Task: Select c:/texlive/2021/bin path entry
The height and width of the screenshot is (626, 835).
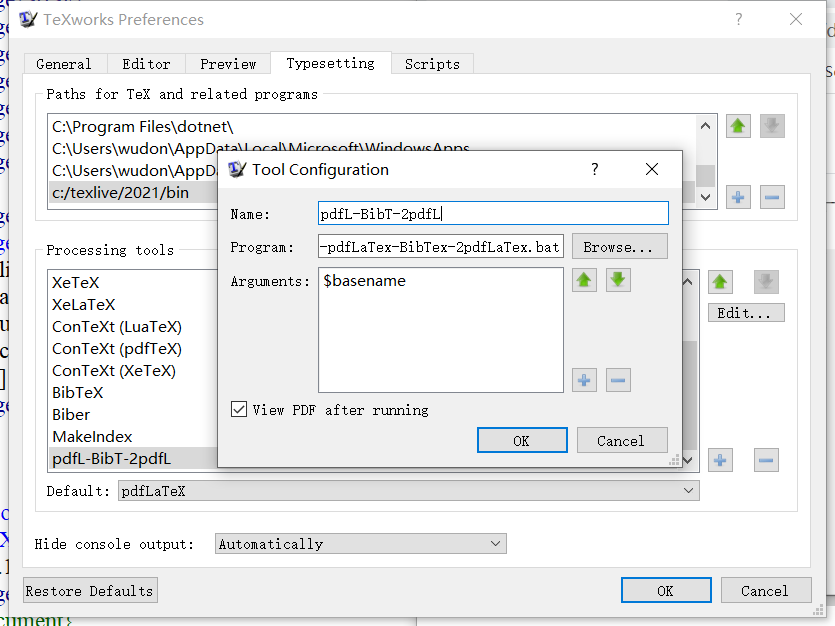Action: tap(134, 192)
